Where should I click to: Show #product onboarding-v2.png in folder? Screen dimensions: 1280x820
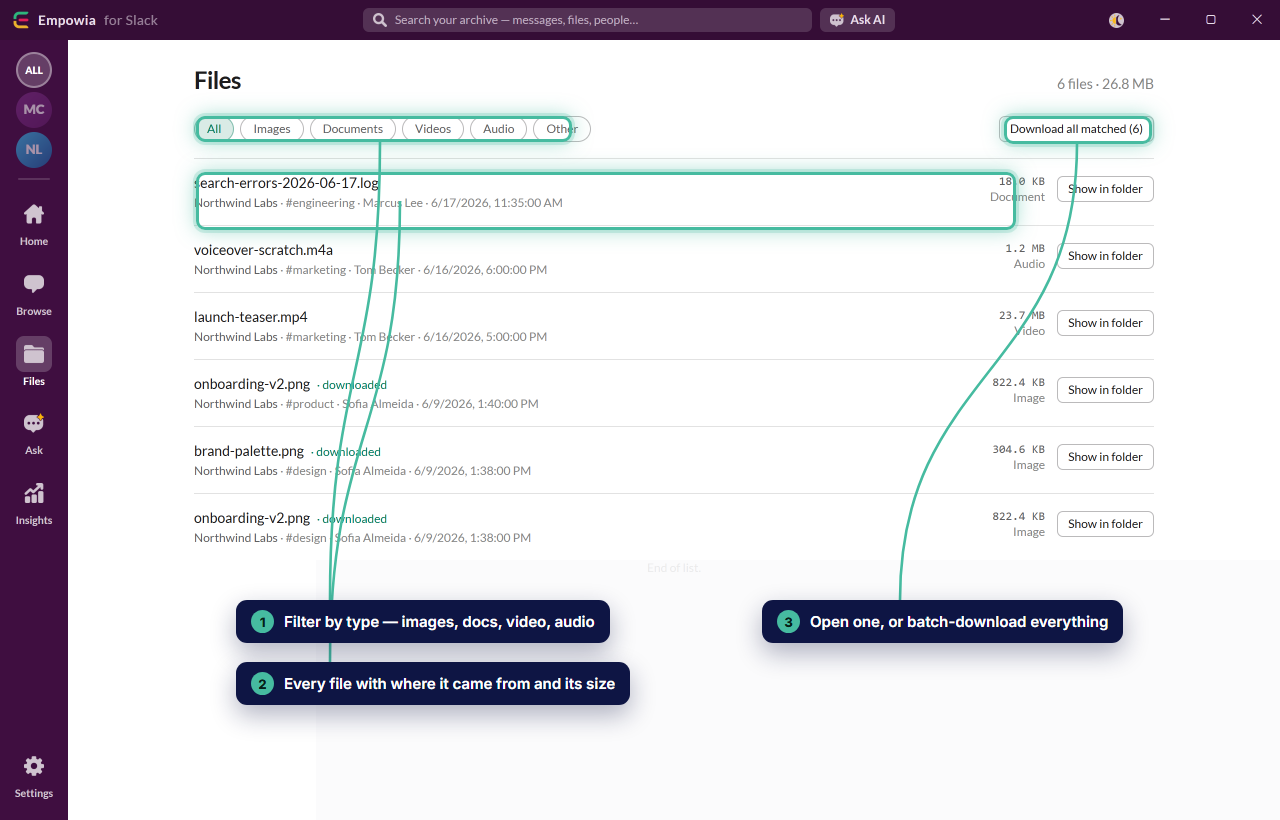point(1105,390)
